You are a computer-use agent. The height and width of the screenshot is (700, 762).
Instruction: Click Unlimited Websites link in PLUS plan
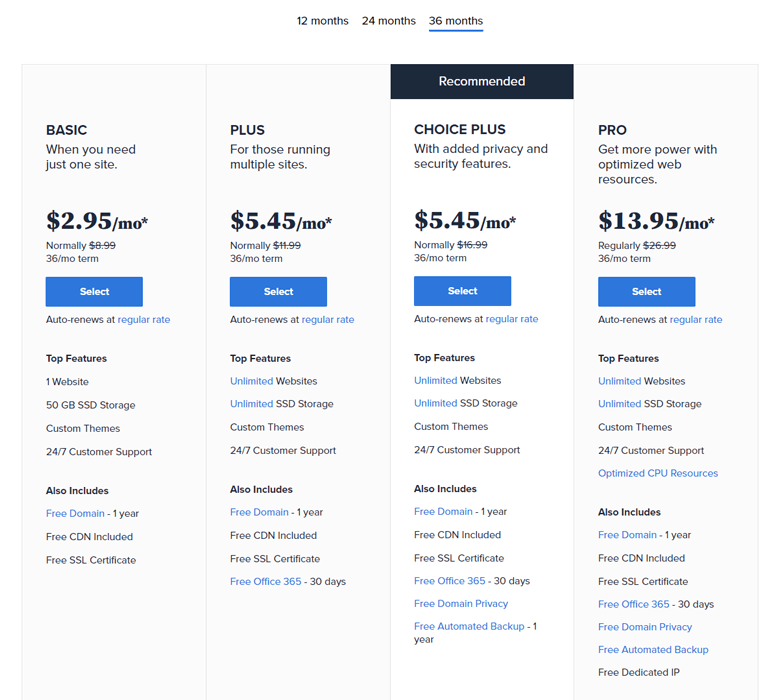tap(252, 381)
